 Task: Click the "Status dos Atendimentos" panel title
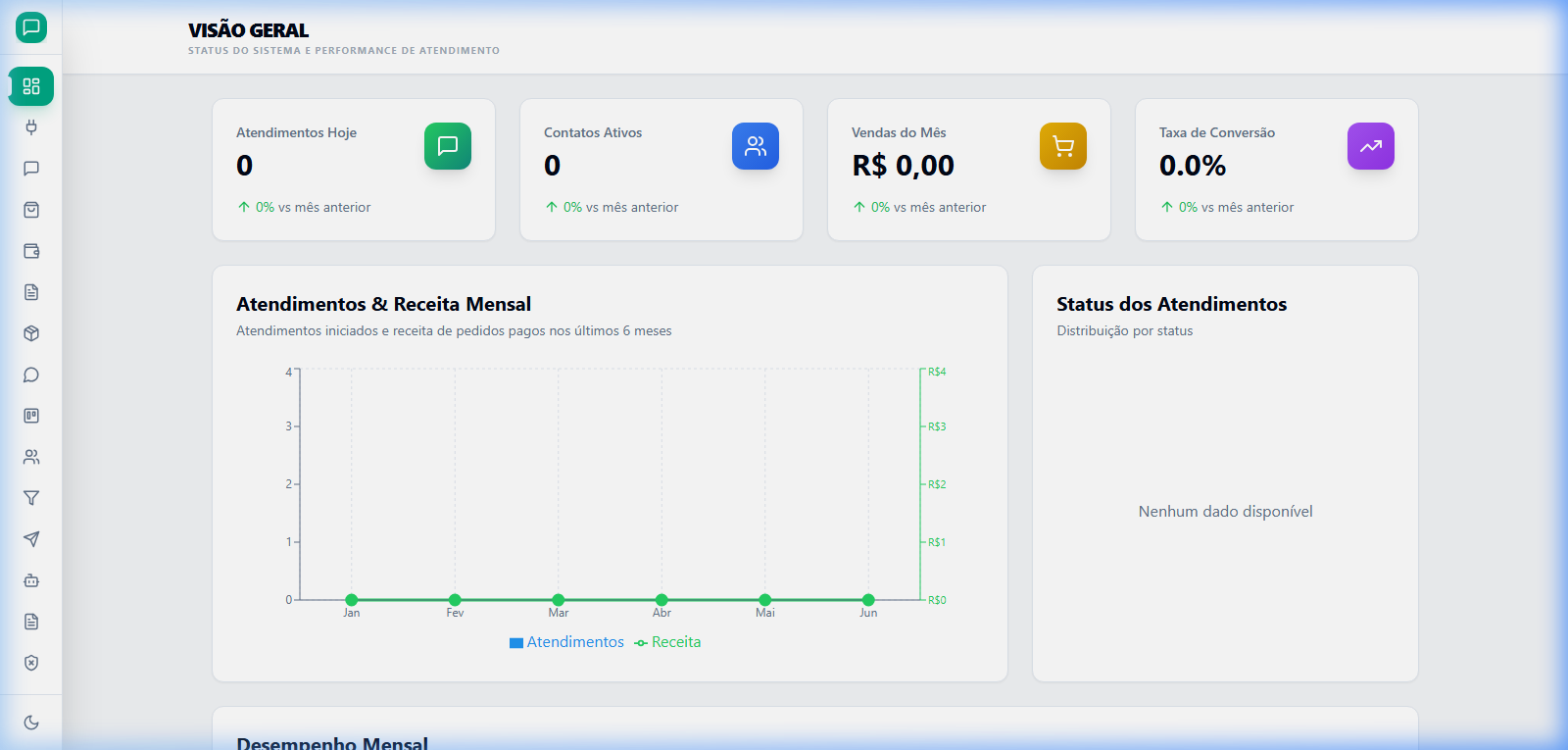pos(1172,304)
